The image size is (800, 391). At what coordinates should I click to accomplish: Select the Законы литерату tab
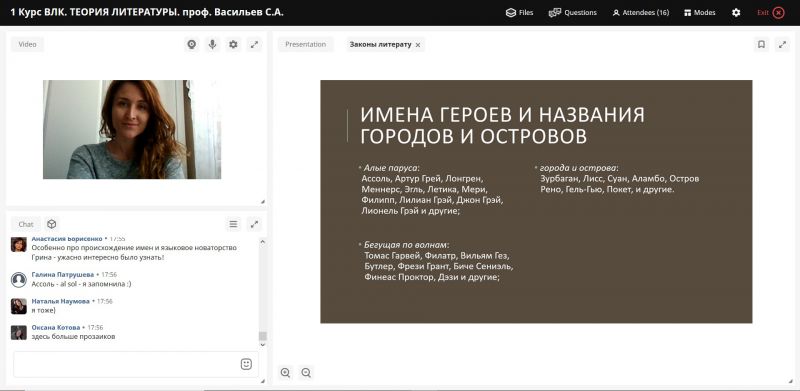click(x=380, y=44)
